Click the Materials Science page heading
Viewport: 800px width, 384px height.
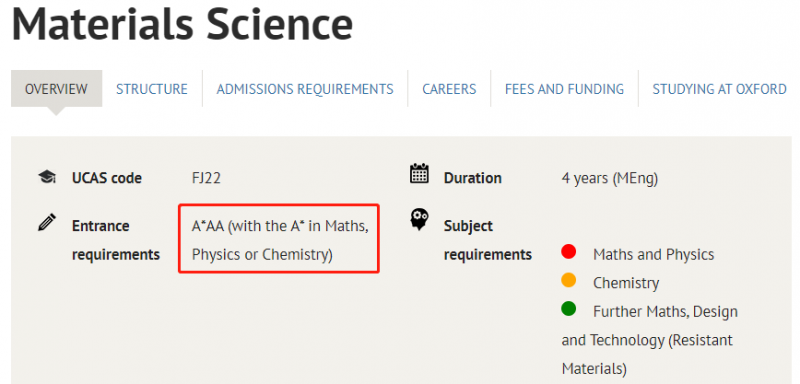182,23
